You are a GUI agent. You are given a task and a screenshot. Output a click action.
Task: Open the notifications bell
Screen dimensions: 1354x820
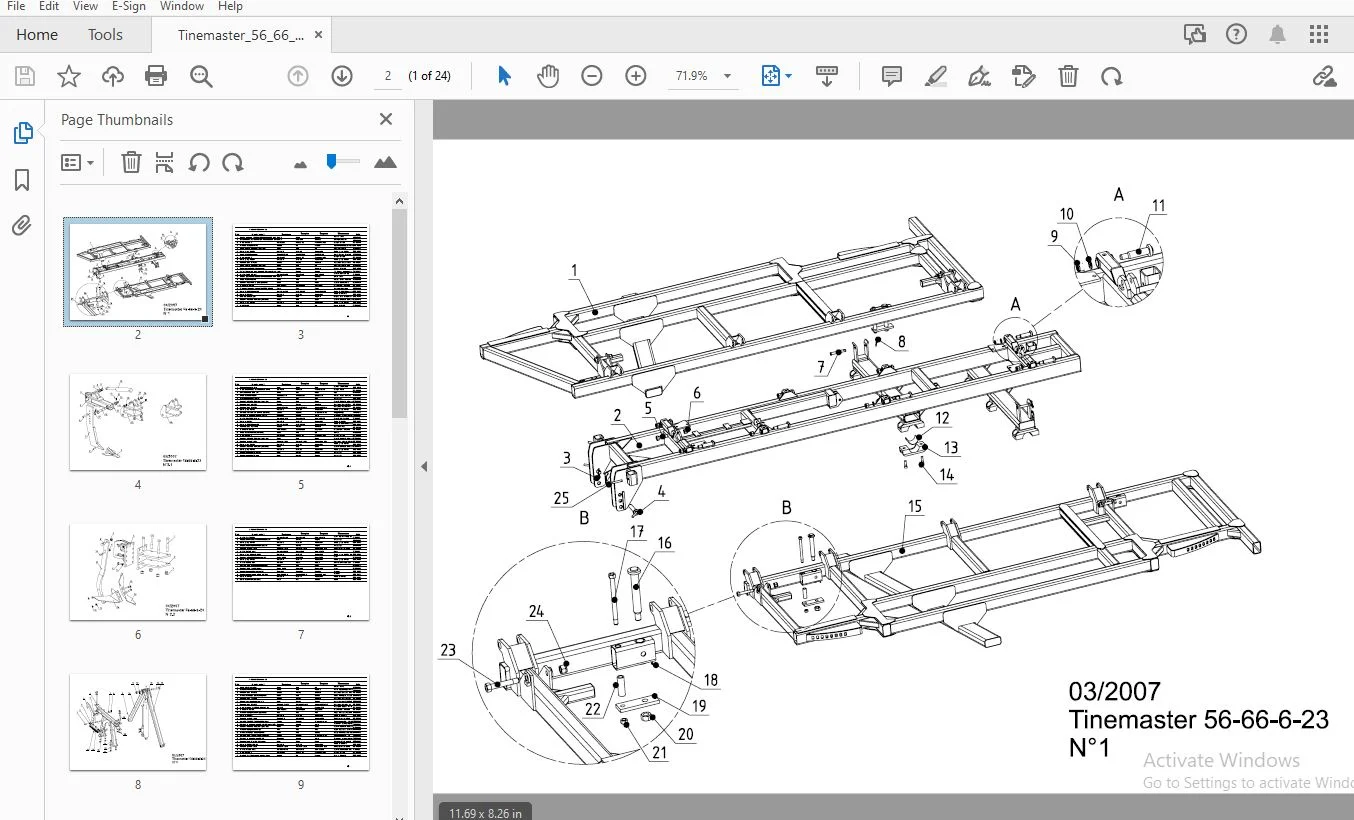coord(1278,34)
